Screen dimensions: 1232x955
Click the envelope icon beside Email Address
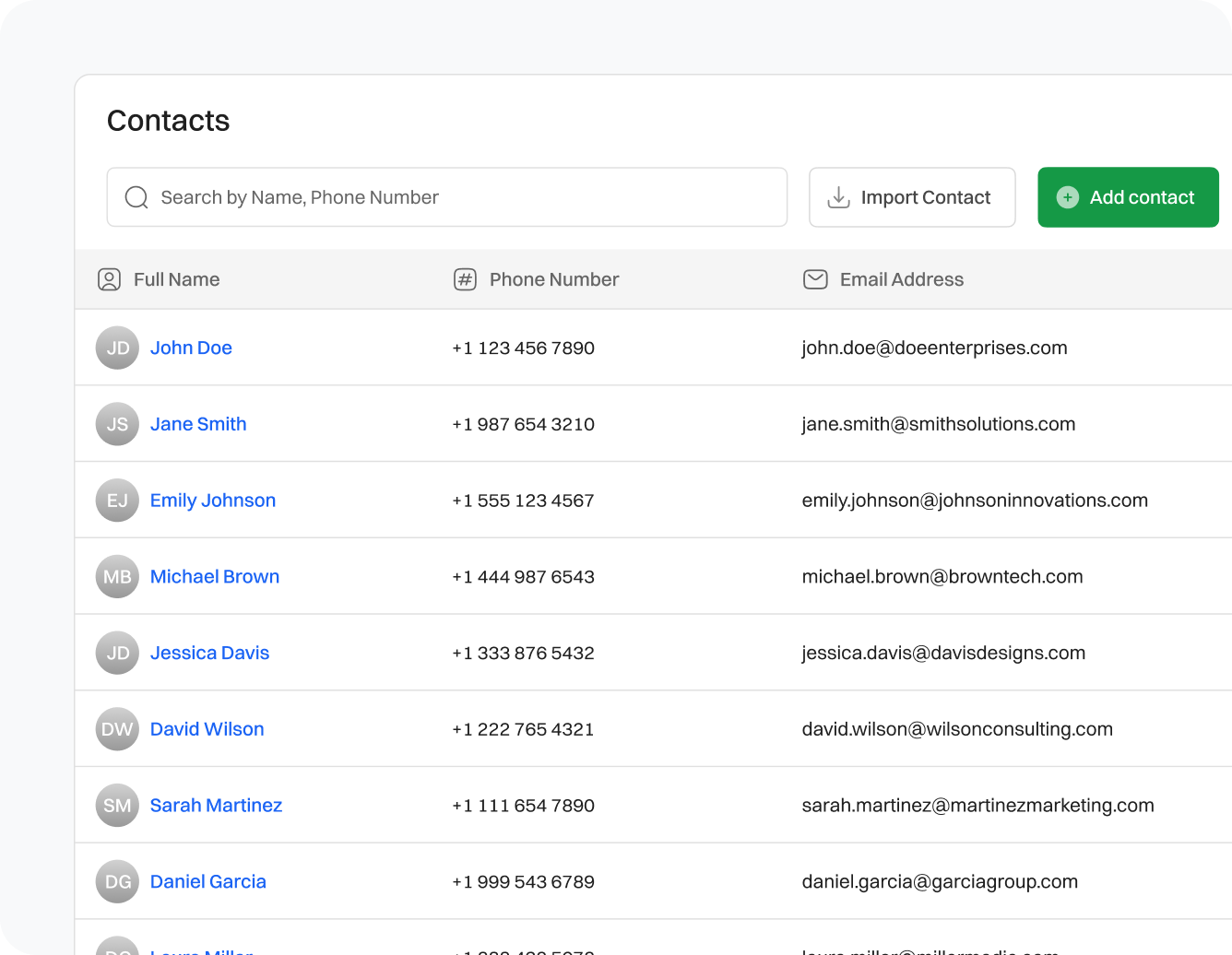click(x=815, y=279)
